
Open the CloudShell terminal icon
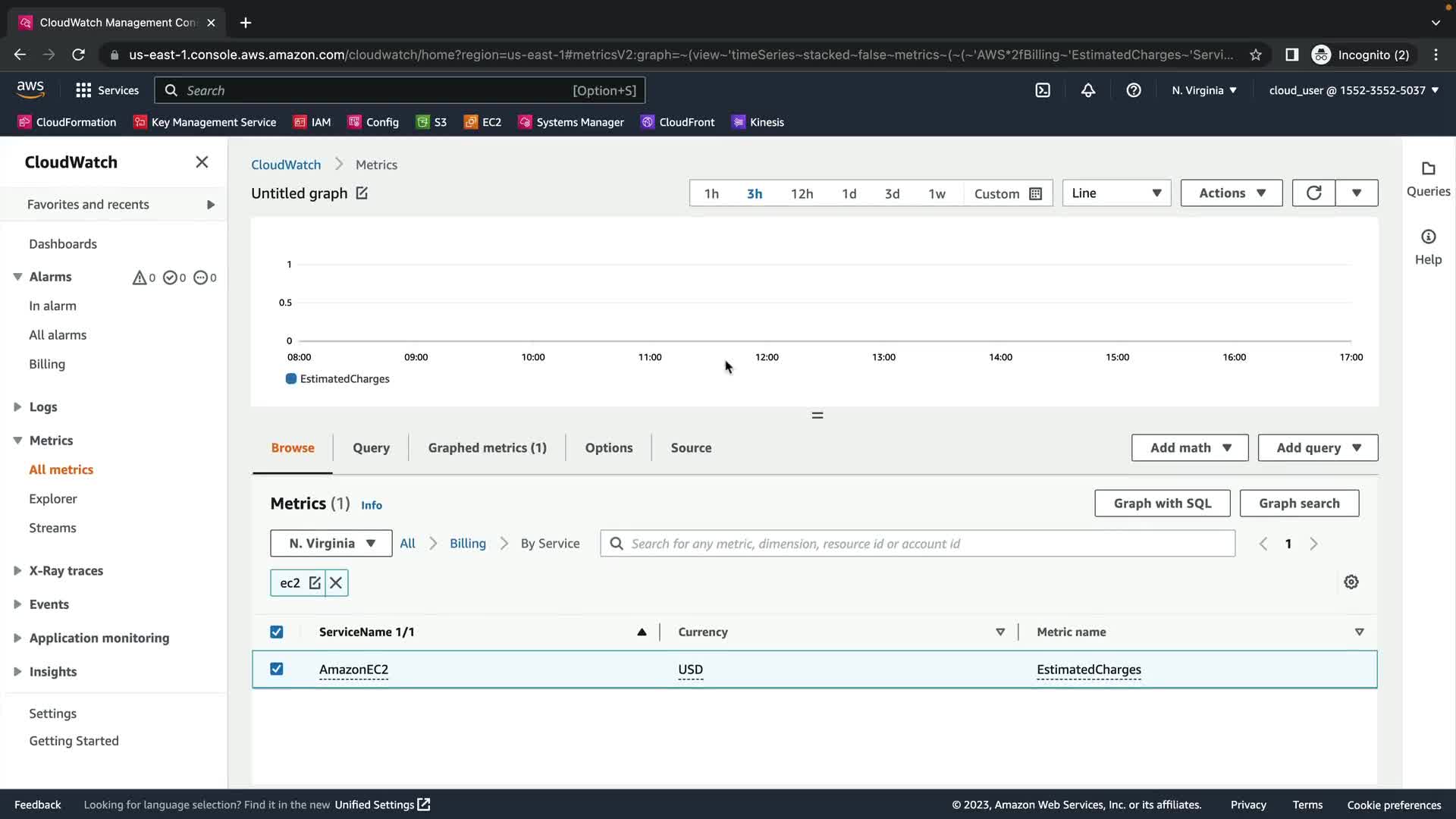click(x=1043, y=90)
